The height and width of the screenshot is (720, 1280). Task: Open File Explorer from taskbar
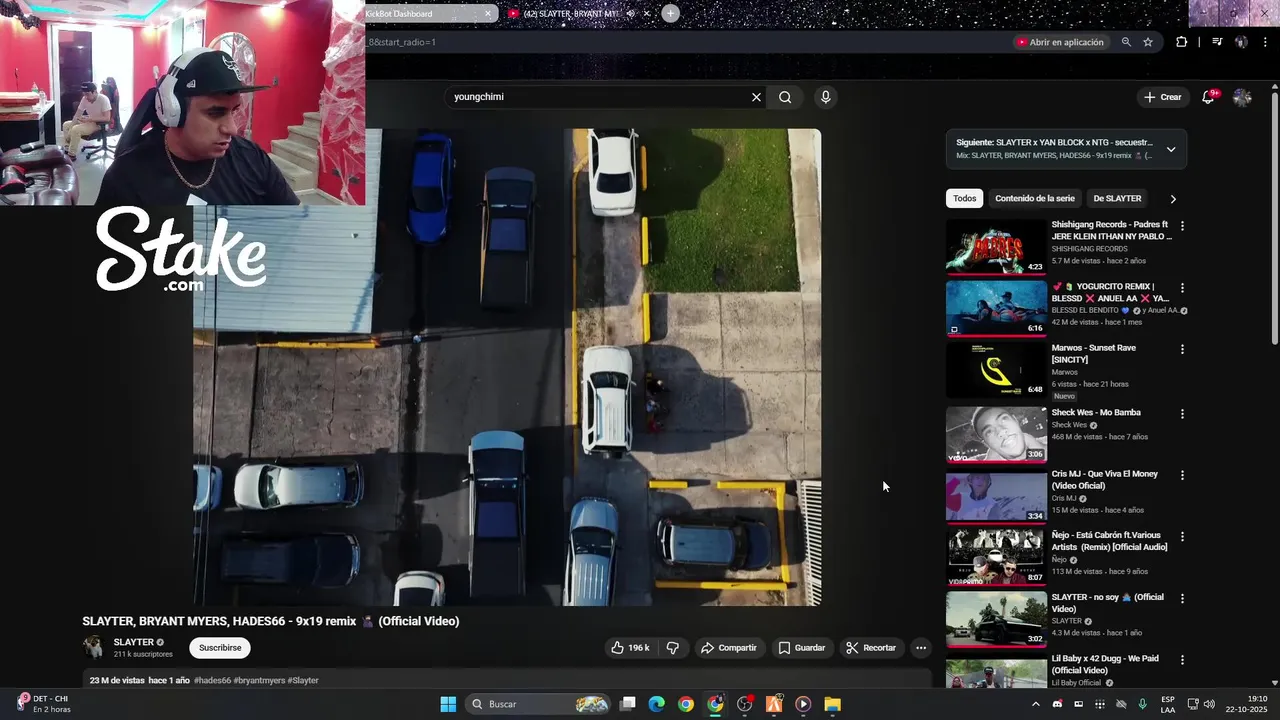832,704
